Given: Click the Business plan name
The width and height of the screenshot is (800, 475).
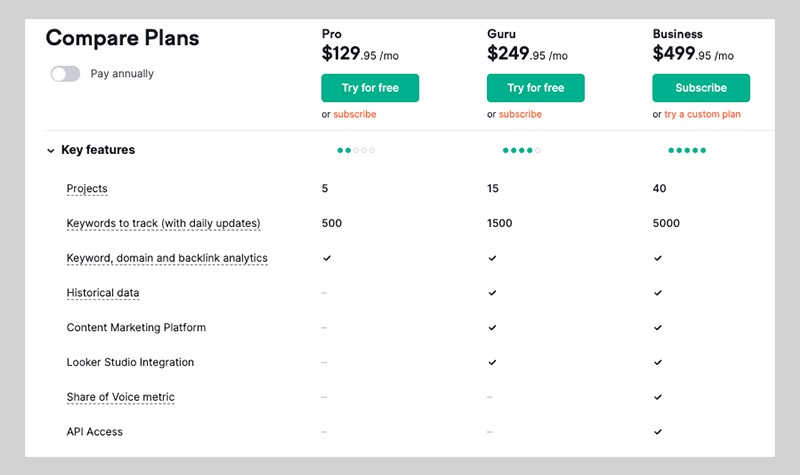Looking at the screenshot, I should point(678,34).
